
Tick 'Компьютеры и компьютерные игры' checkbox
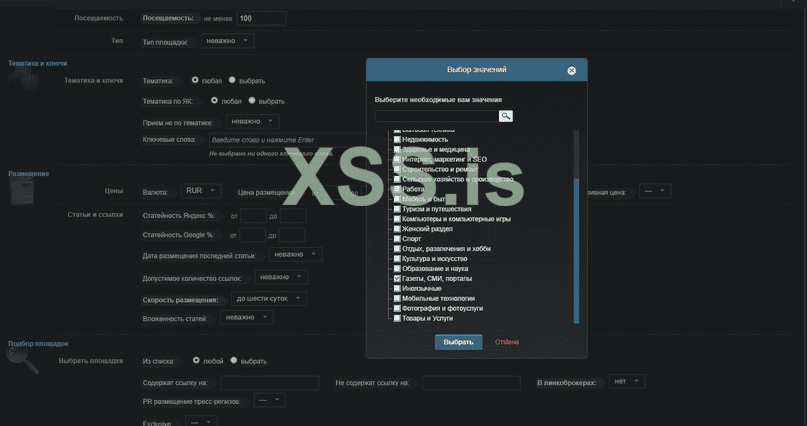(397, 219)
